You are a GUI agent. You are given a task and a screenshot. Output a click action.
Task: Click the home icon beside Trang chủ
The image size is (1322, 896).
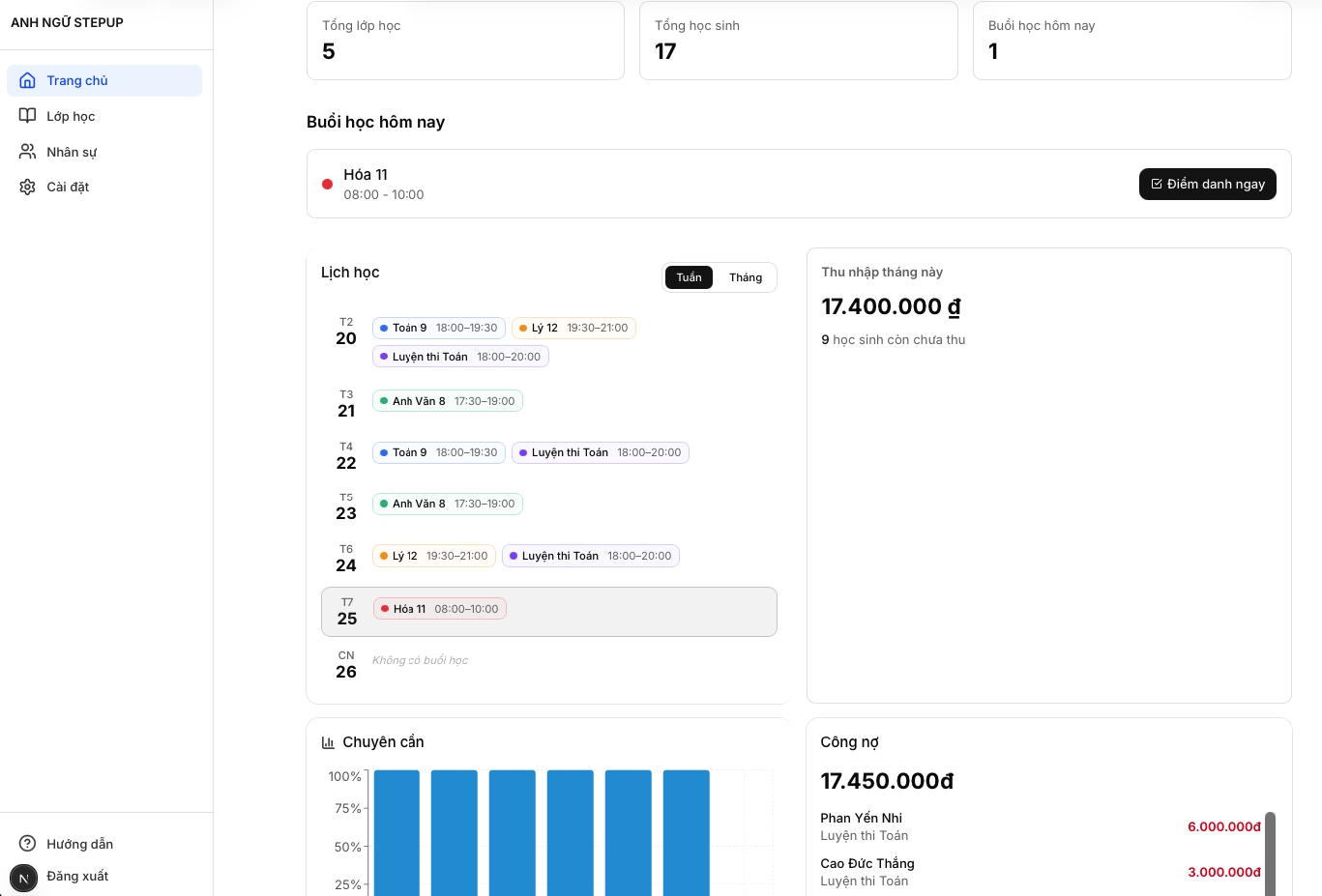coord(28,80)
